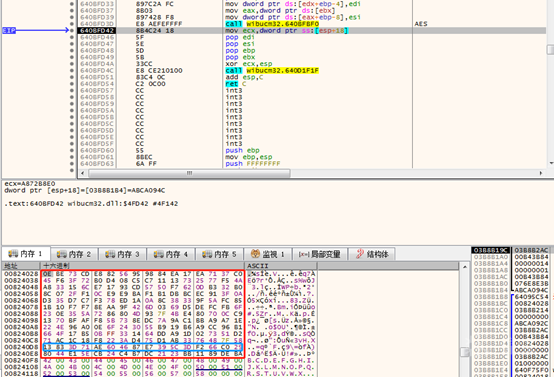Click disassembly vertical scrollbar down arrow
This screenshot has width=554, height=377.
coord(550,163)
